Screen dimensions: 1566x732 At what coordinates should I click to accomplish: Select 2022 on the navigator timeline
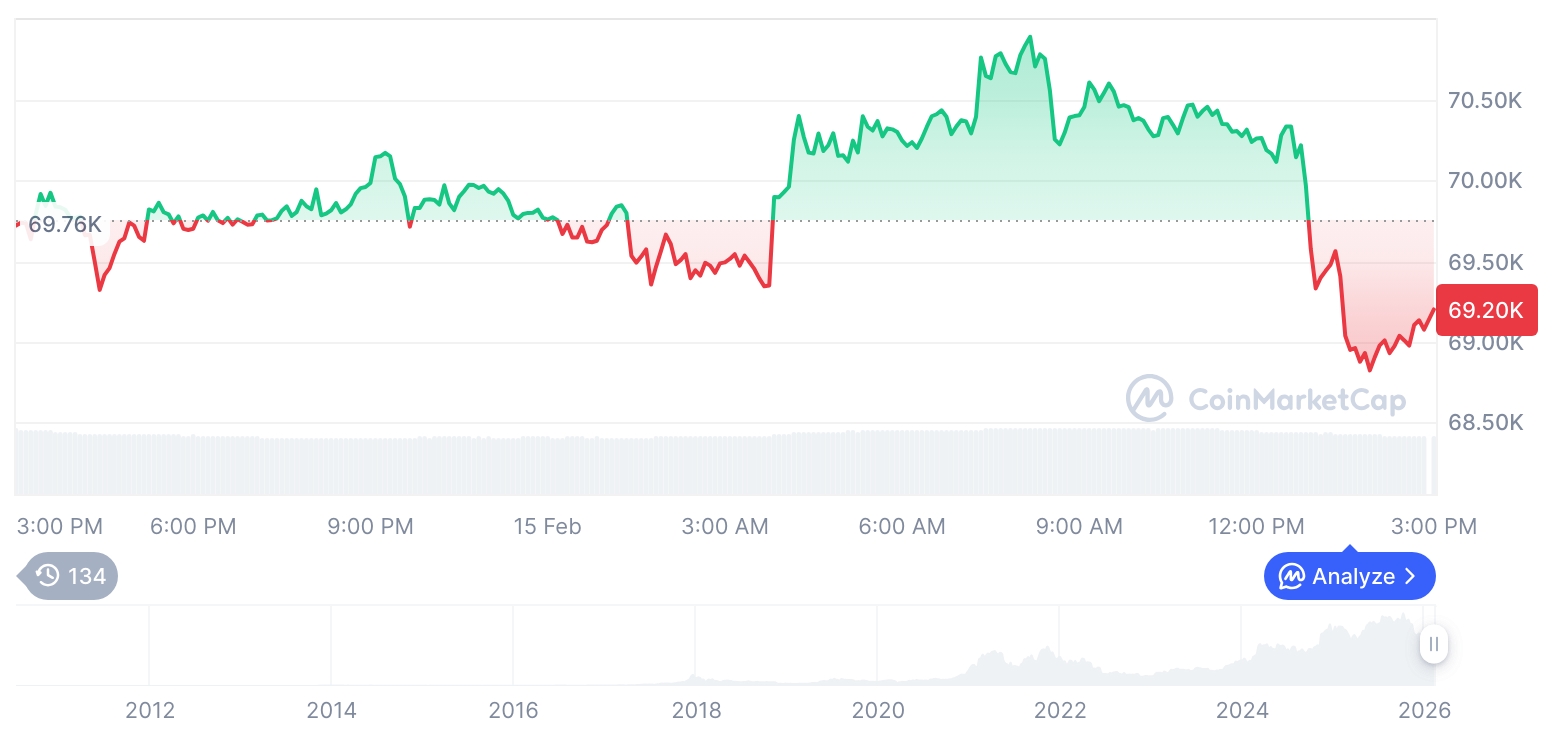[x=1060, y=711]
